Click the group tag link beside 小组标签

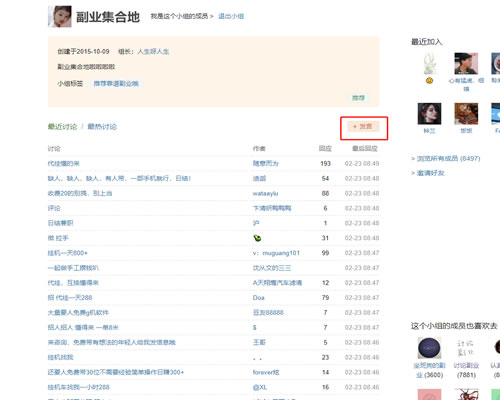coord(116,83)
